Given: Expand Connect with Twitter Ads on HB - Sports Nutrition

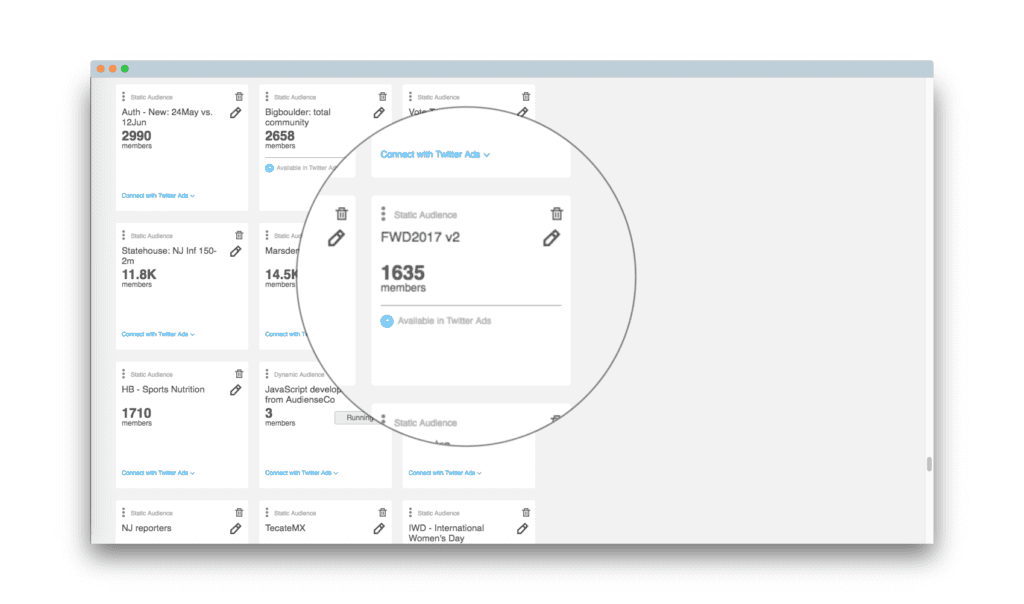Looking at the screenshot, I should (x=158, y=473).
